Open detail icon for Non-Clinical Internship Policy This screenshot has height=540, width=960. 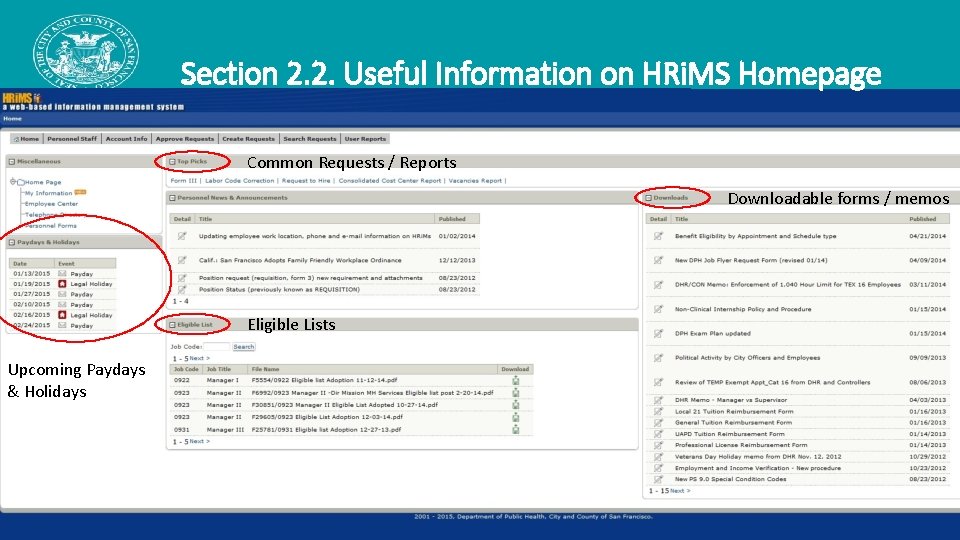coord(658,309)
